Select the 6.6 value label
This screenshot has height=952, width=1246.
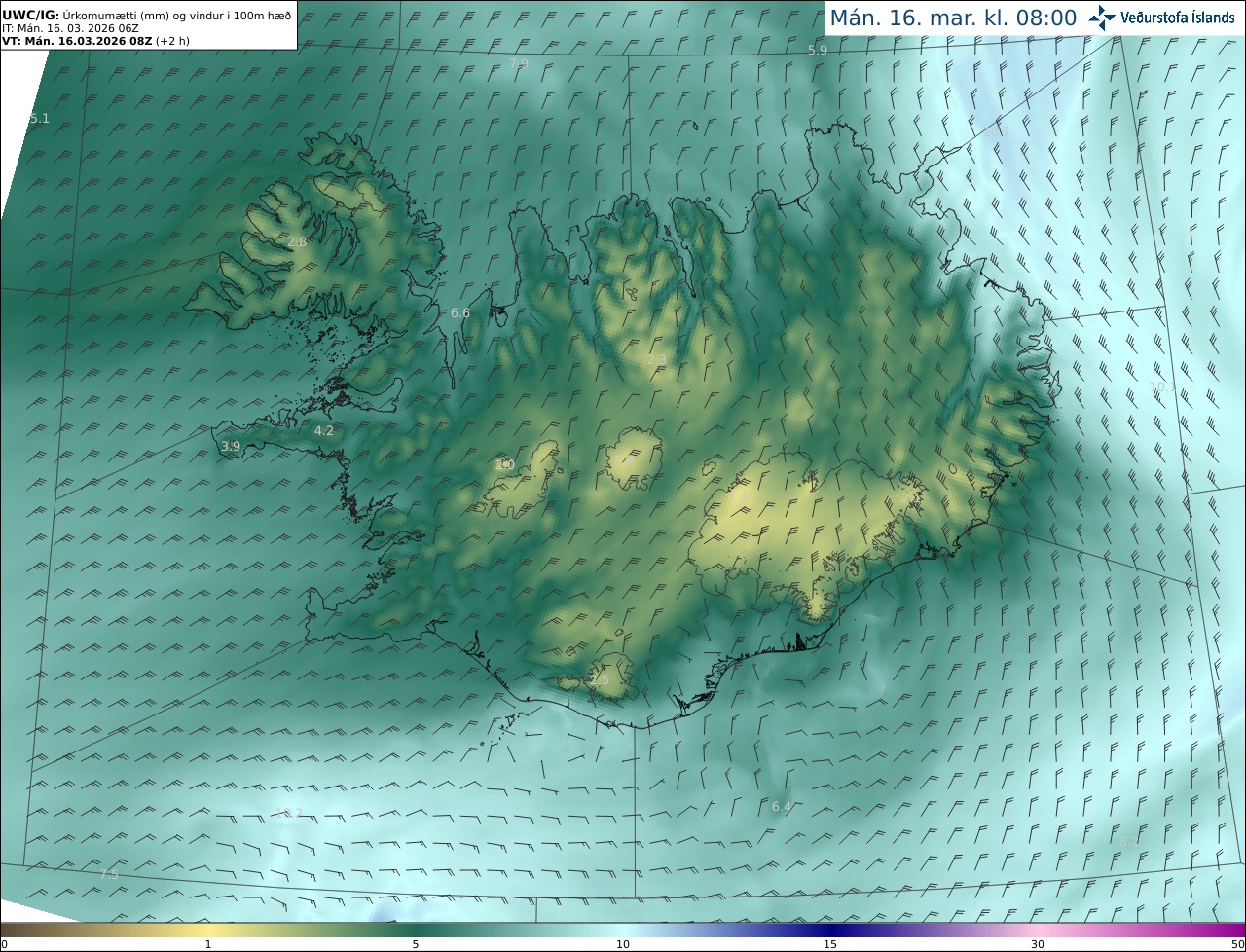[460, 313]
